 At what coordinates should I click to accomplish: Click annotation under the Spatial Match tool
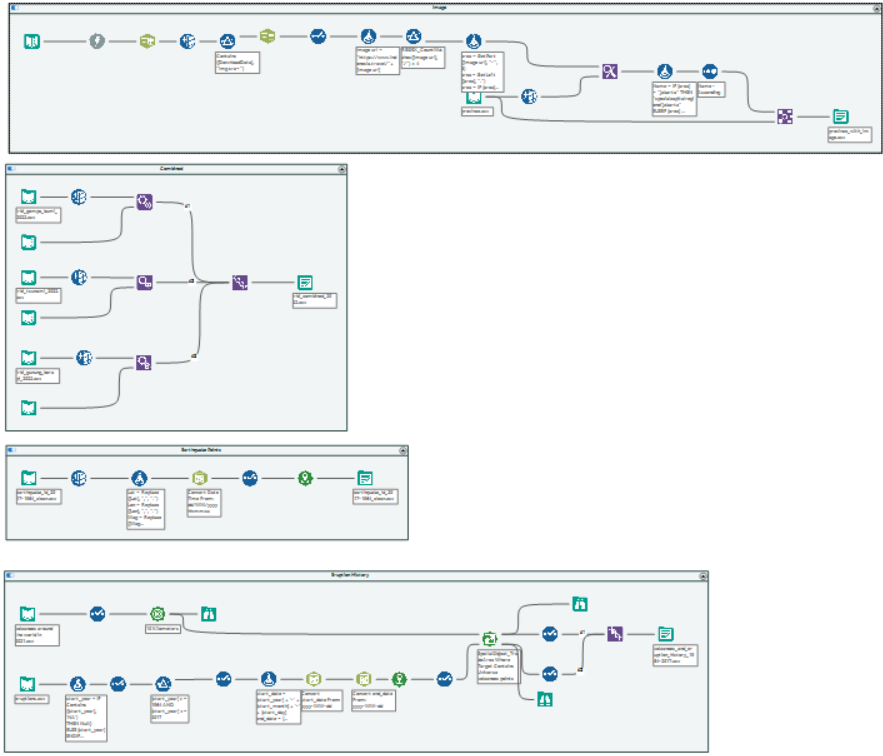tap(498, 667)
